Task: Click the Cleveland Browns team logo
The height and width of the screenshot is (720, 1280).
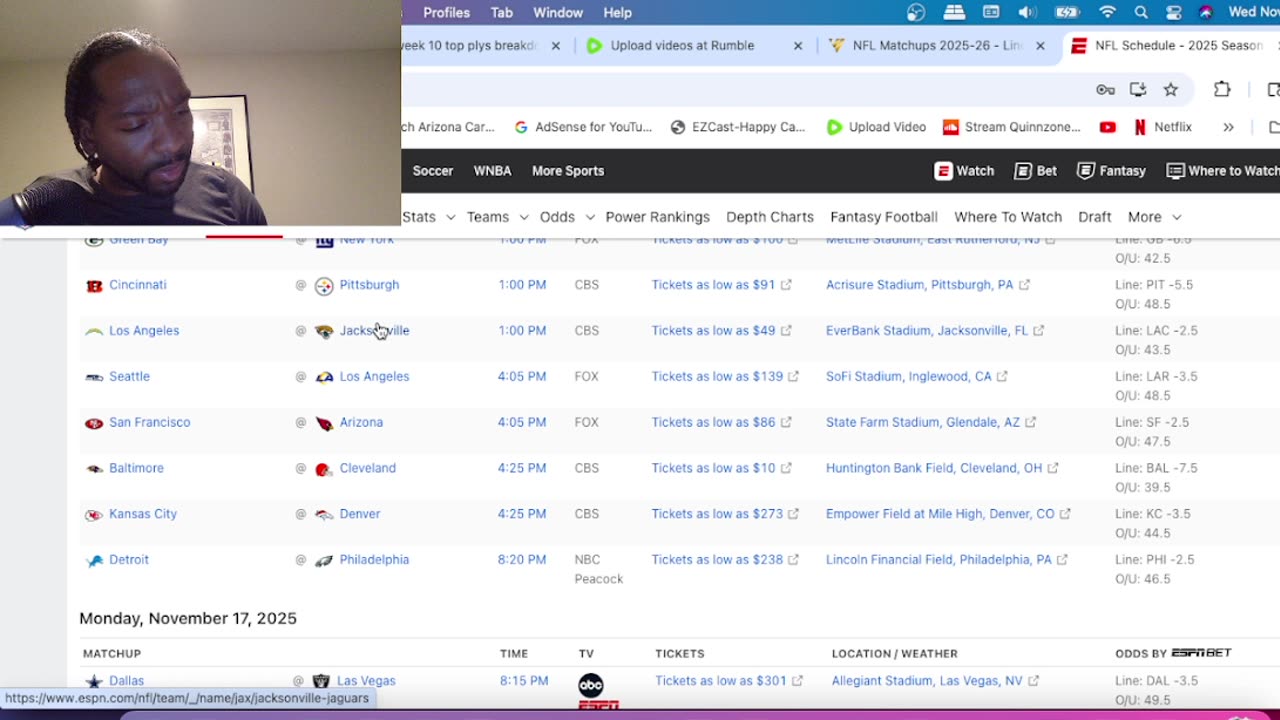Action: coord(324,470)
